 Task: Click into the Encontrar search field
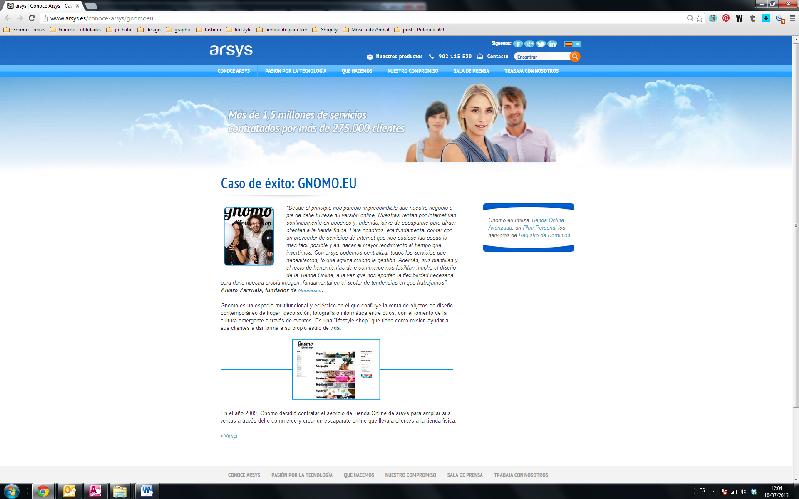coord(541,57)
